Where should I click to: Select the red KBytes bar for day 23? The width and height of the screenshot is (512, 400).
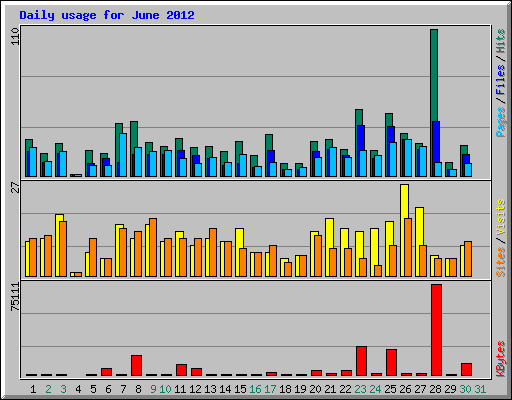click(361, 361)
